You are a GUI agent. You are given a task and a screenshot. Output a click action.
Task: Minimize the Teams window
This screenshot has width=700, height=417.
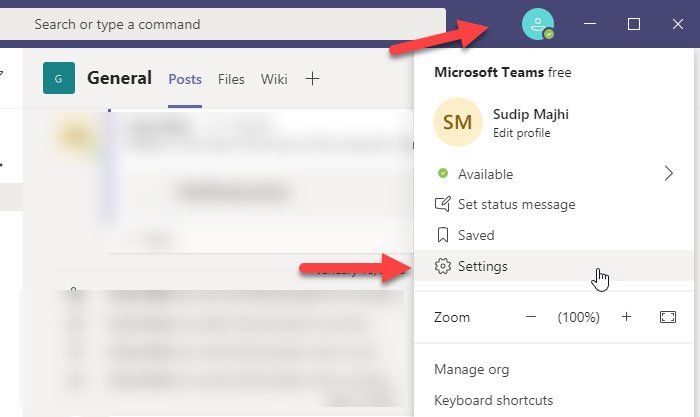click(590, 24)
